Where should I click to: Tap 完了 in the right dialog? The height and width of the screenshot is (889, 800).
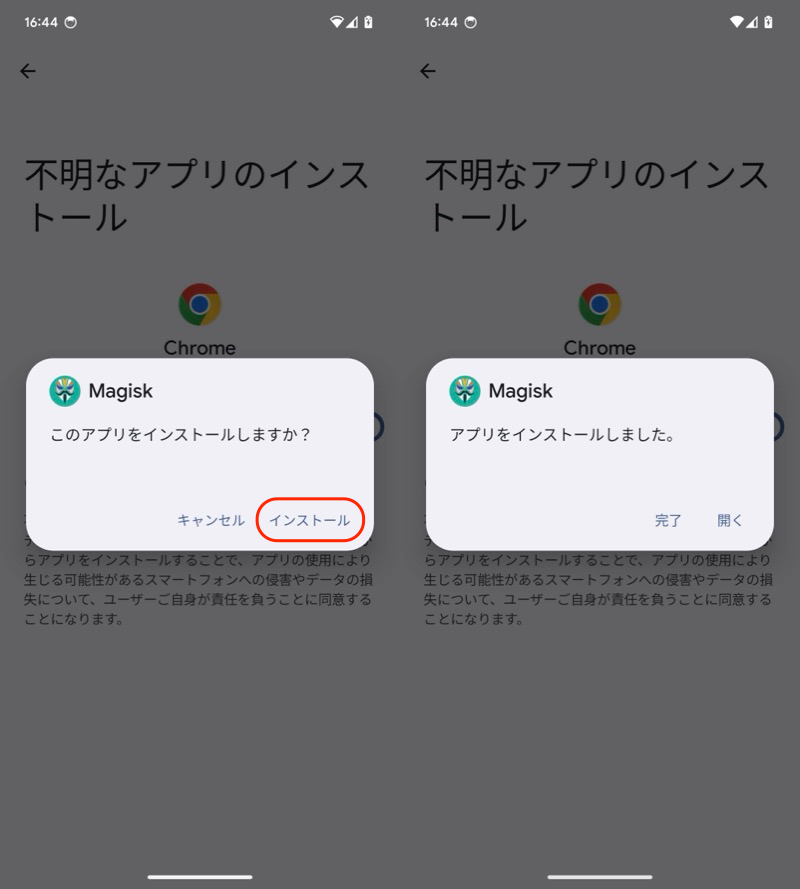pyautogui.click(x=668, y=520)
